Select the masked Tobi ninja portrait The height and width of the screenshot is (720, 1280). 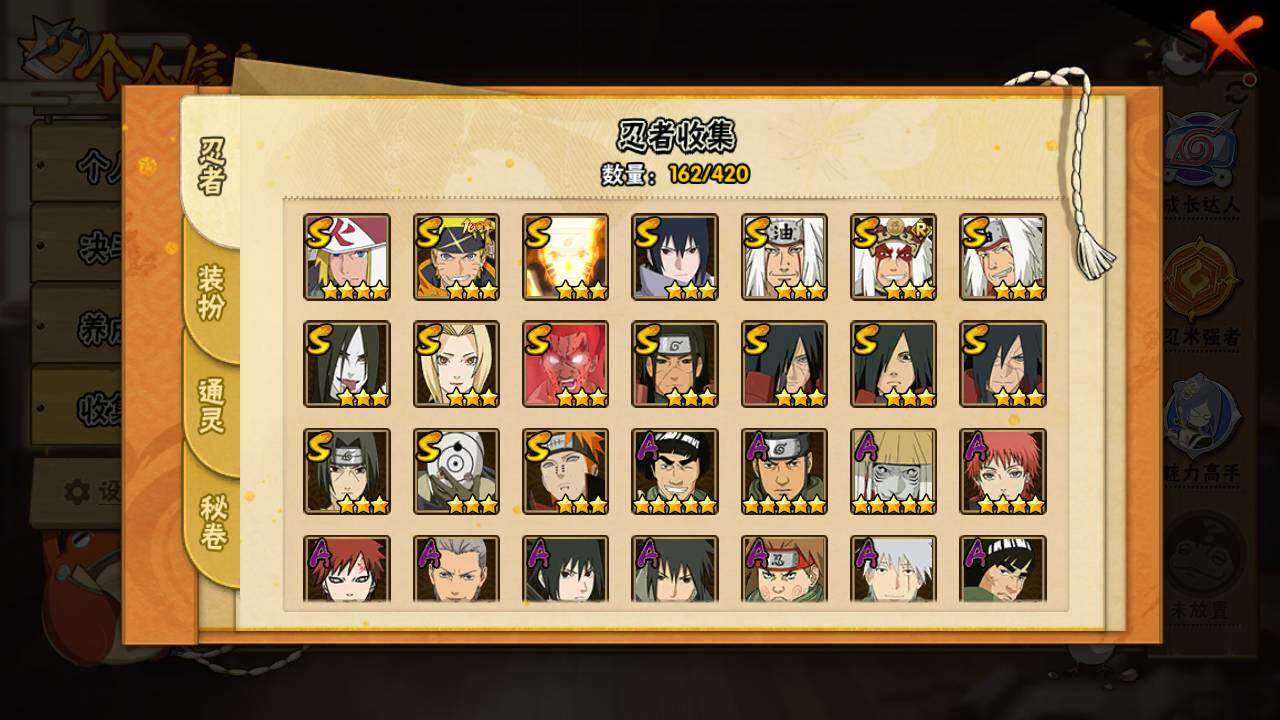(x=456, y=472)
